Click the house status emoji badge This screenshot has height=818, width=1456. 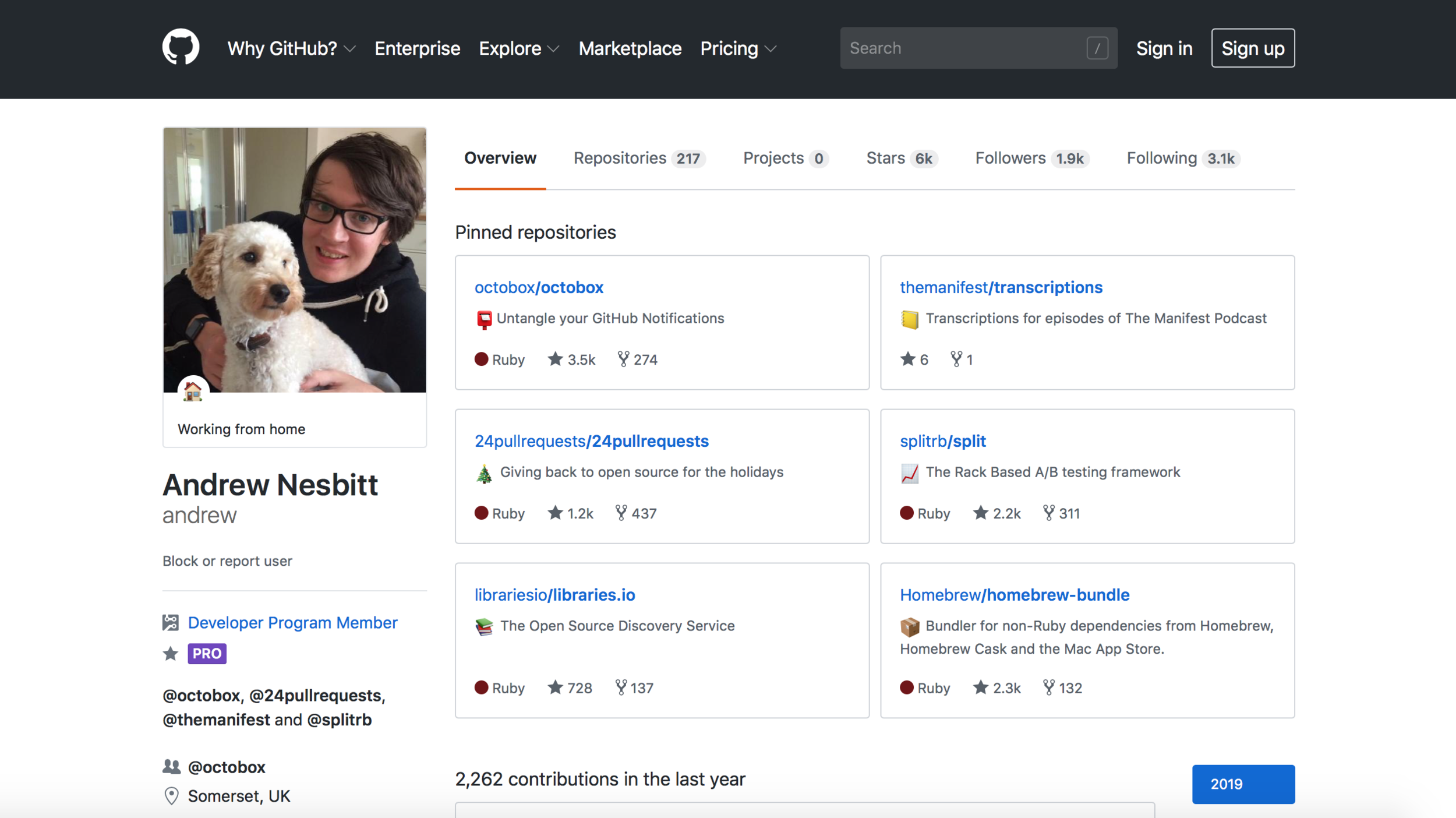click(193, 391)
